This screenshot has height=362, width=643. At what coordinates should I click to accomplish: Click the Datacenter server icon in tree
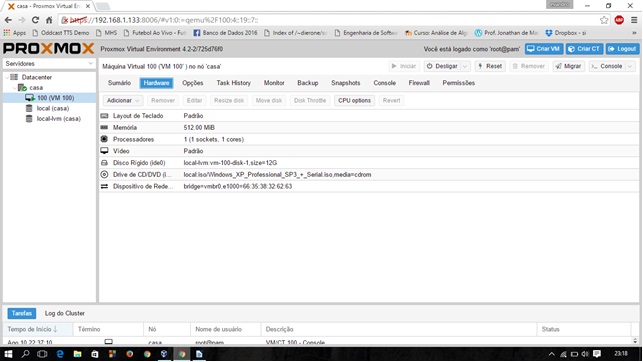(x=14, y=77)
